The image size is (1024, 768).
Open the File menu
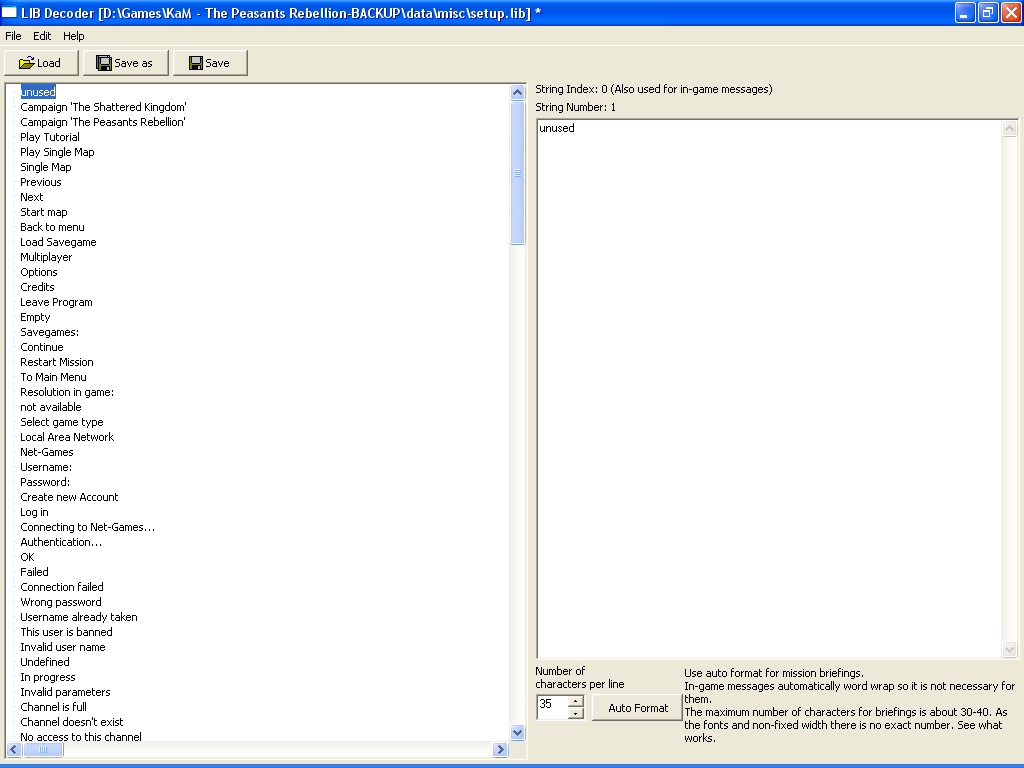tap(13, 36)
